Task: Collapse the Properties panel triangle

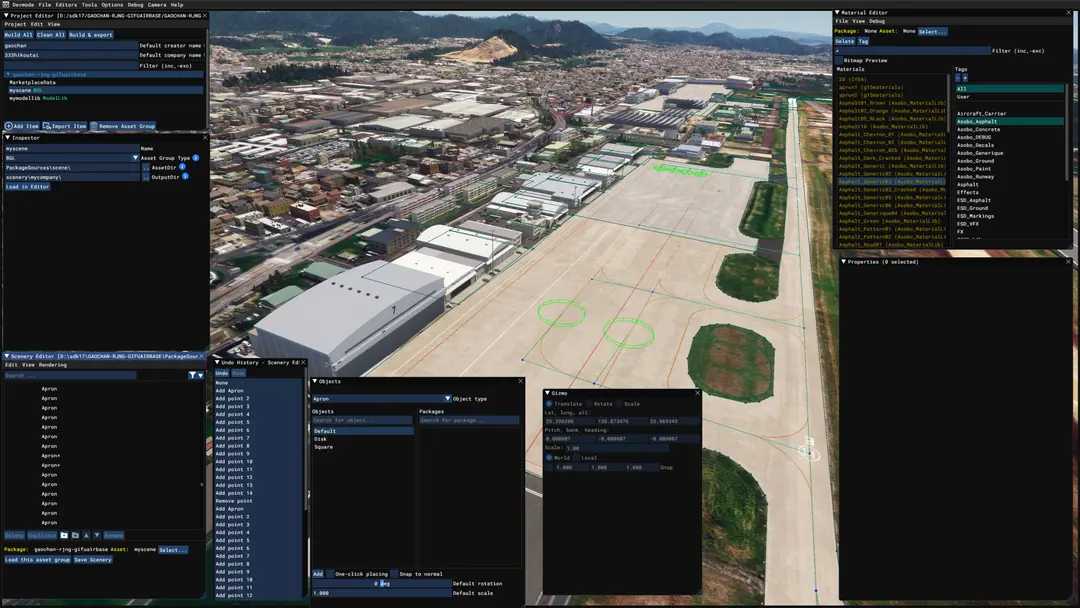Action: [844, 262]
